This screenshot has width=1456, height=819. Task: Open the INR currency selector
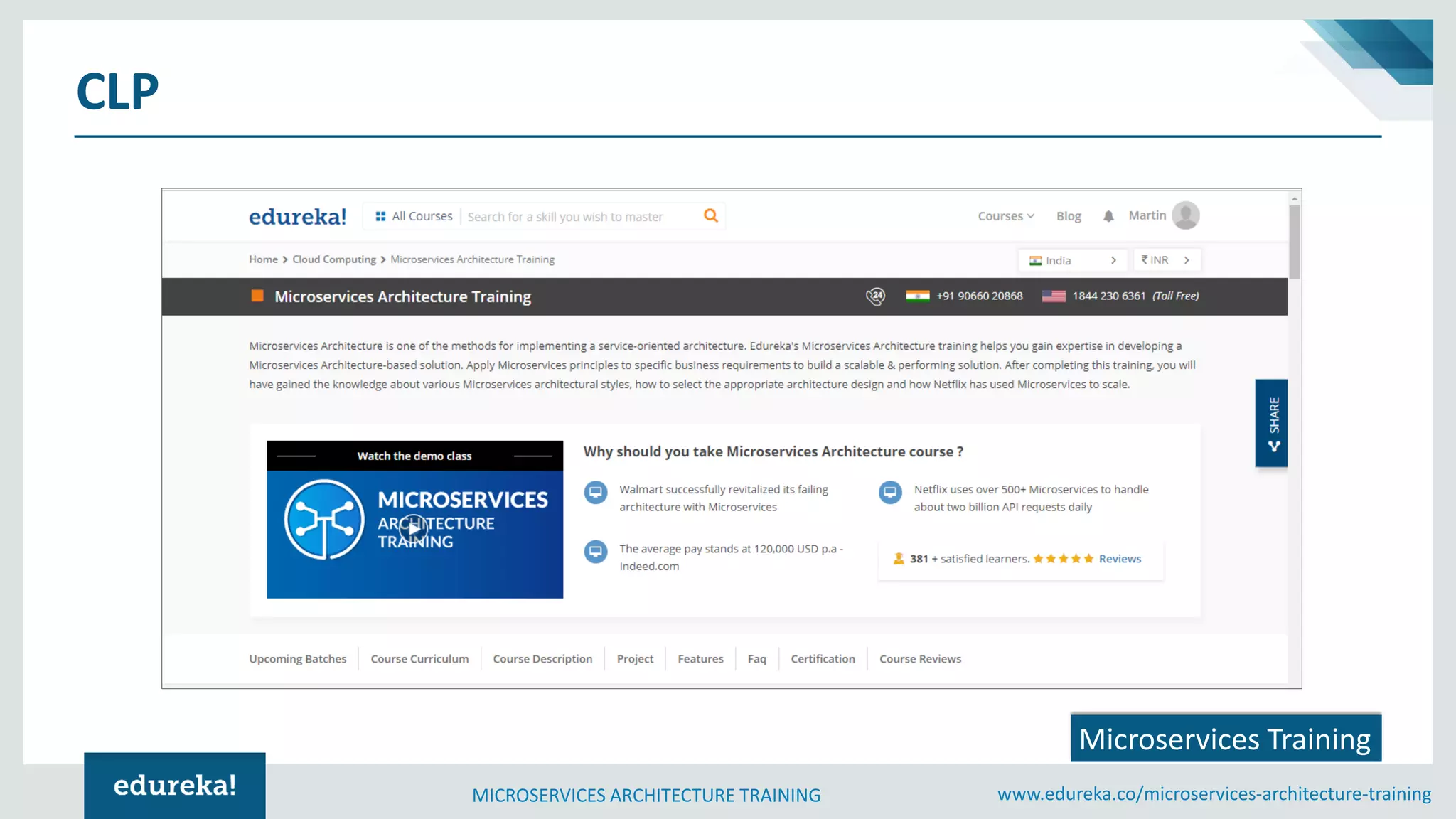[x=1167, y=260]
